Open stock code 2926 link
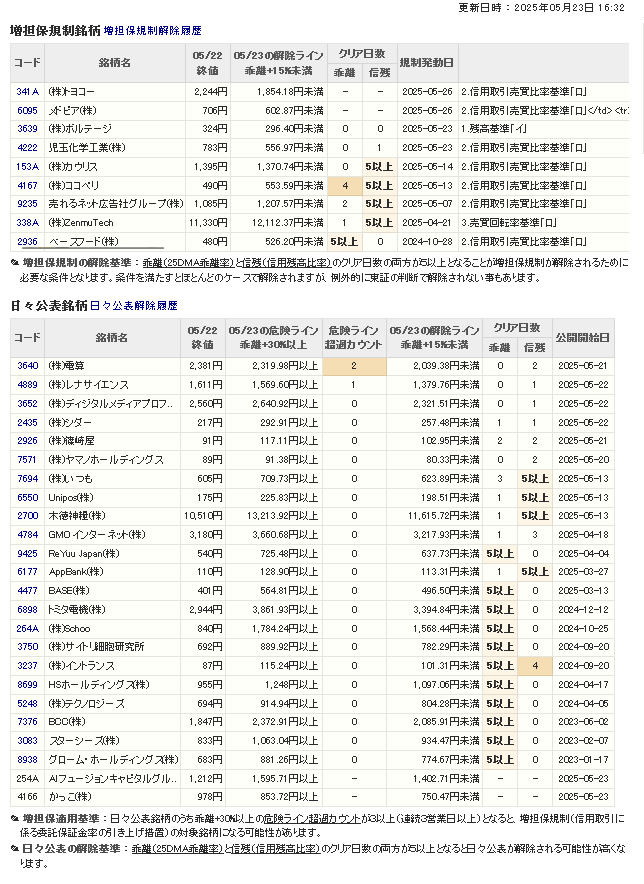Screen dimensions: 644x884 [x=27, y=441]
